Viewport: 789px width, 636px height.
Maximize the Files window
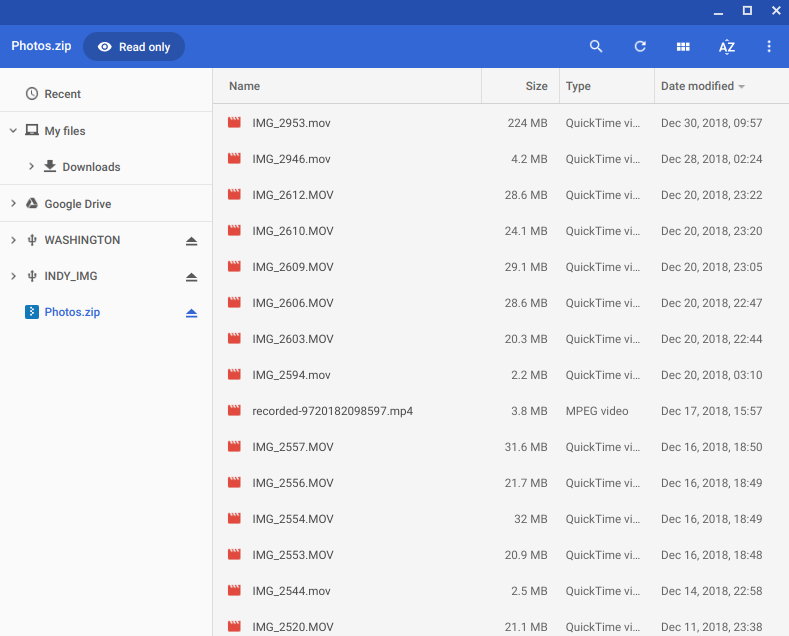[747, 11]
